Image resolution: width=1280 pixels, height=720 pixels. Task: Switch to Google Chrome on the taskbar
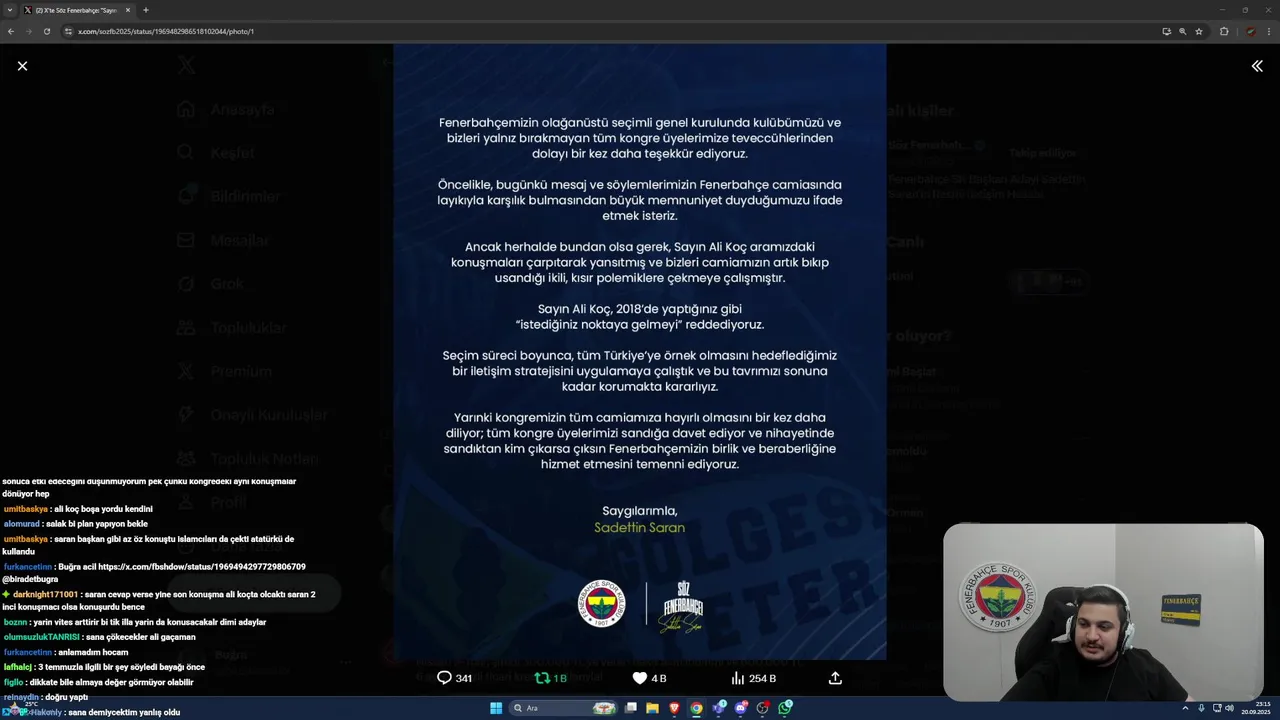pos(696,708)
